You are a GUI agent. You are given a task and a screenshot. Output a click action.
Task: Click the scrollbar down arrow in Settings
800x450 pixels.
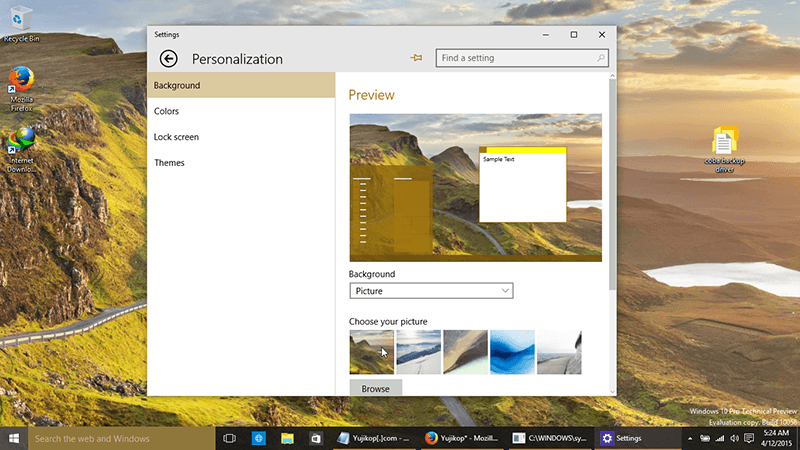pyautogui.click(x=612, y=392)
